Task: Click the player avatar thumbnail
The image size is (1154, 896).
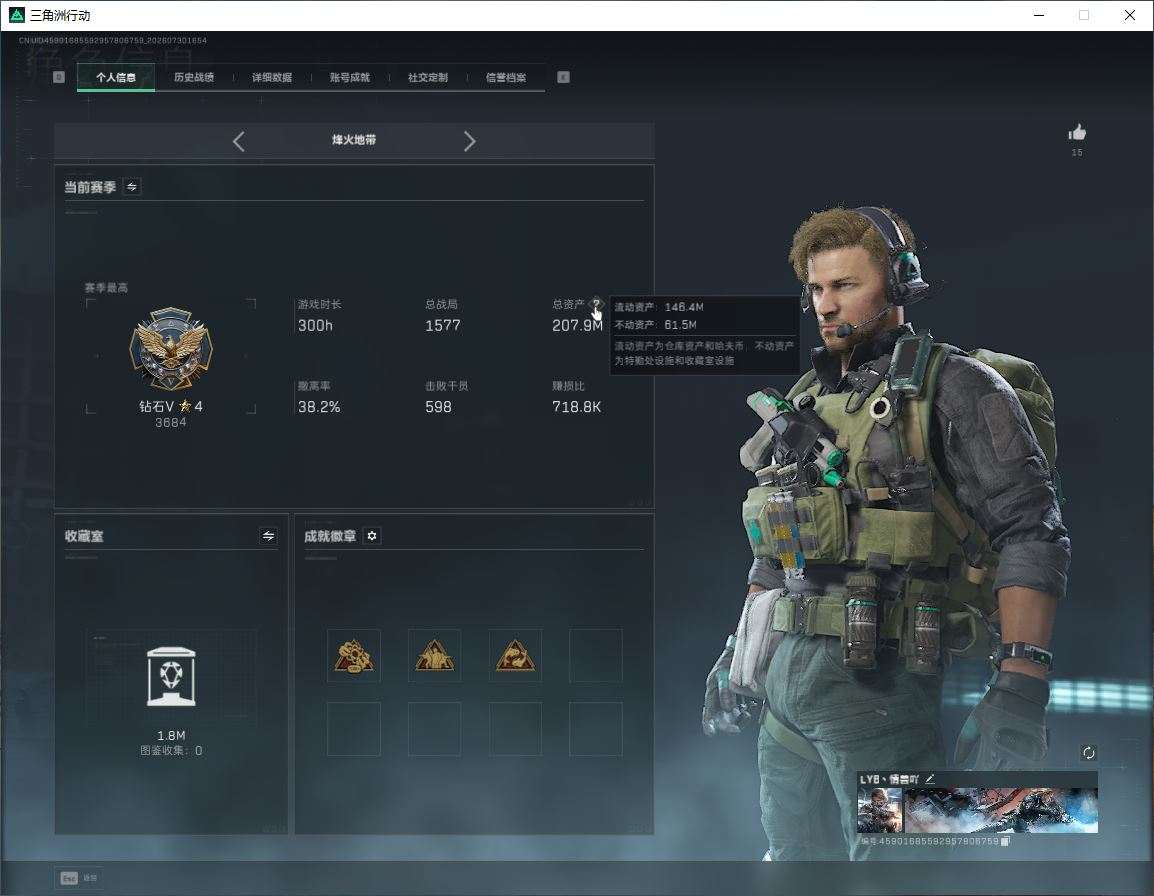Action: pos(879,810)
